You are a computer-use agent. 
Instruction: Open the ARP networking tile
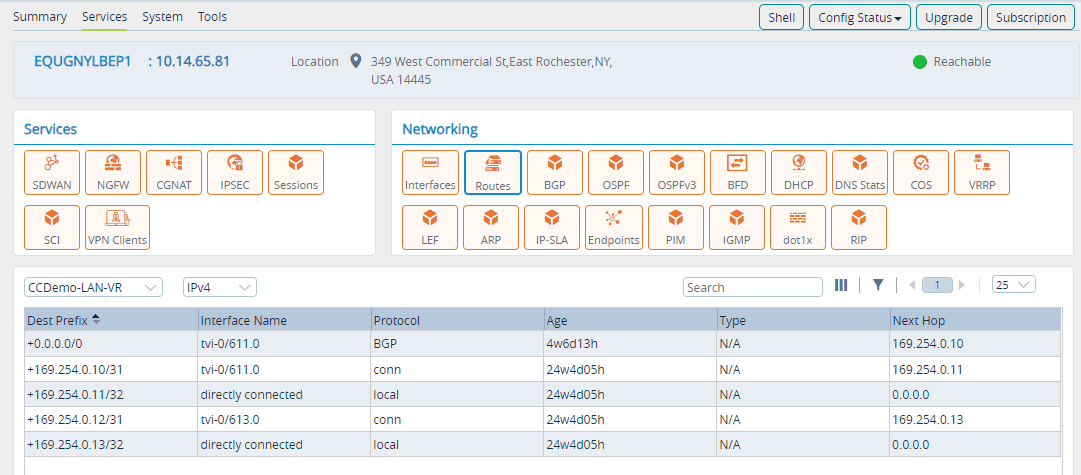(x=491, y=228)
